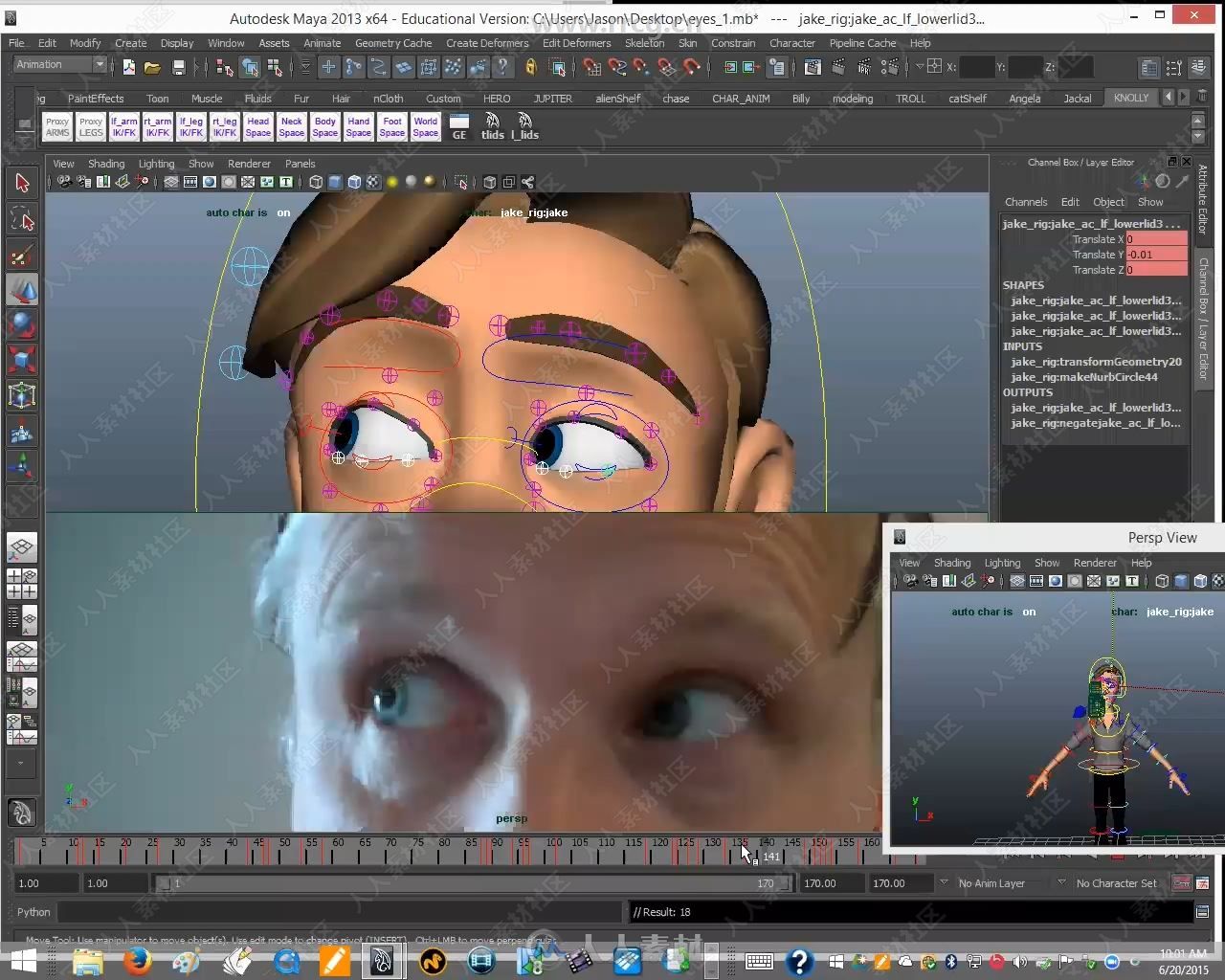Open the Graph Editor GE shelf button
The width and height of the screenshot is (1225, 980).
(459, 126)
